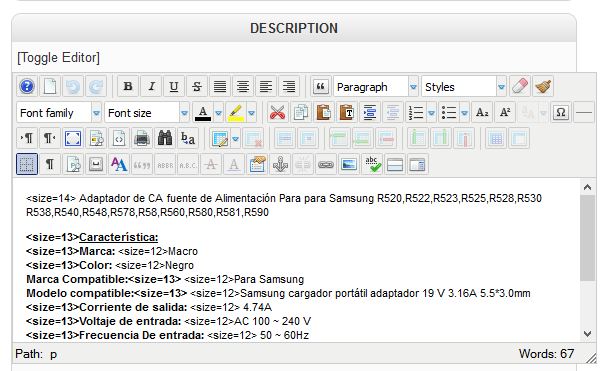
Task: Expand numbered list style arrow
Action: [x=431, y=113]
